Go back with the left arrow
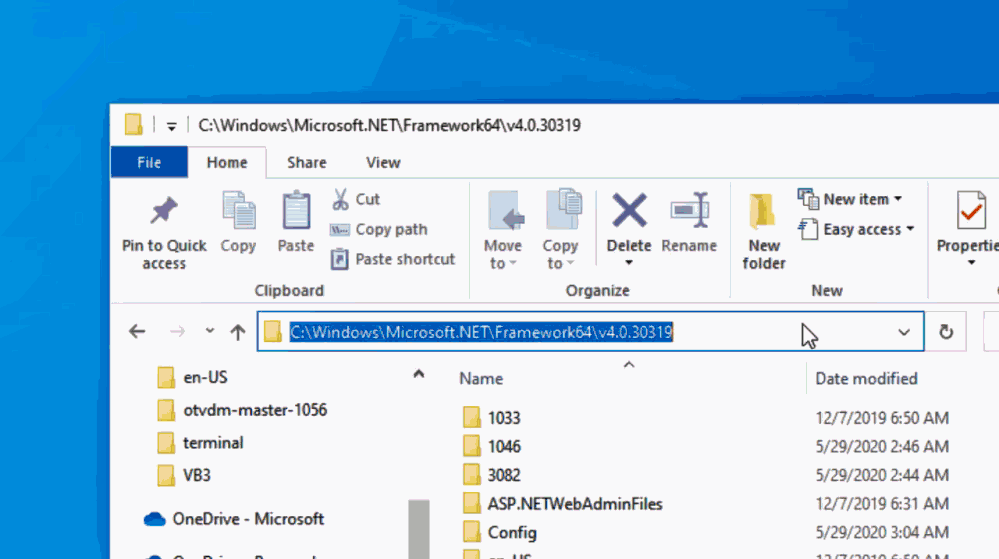Viewport: 999px width, 559px height. 137,331
